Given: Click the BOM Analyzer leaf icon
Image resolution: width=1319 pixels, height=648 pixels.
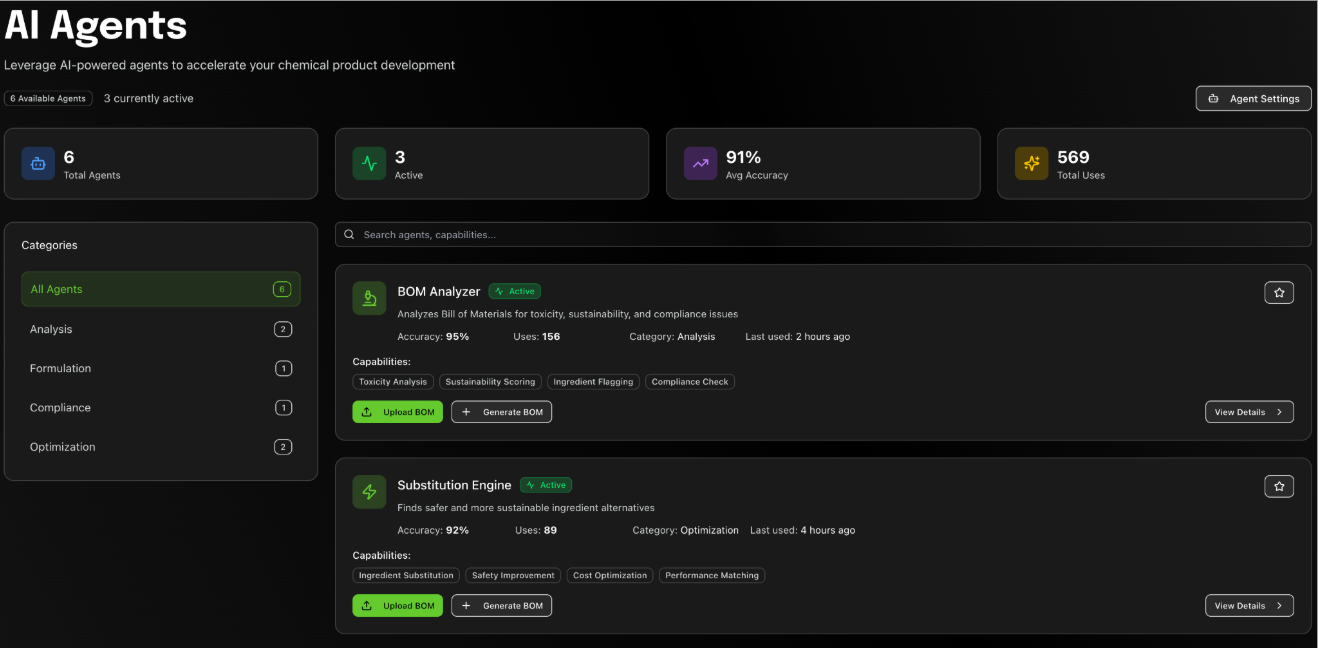Looking at the screenshot, I should coord(369,297).
